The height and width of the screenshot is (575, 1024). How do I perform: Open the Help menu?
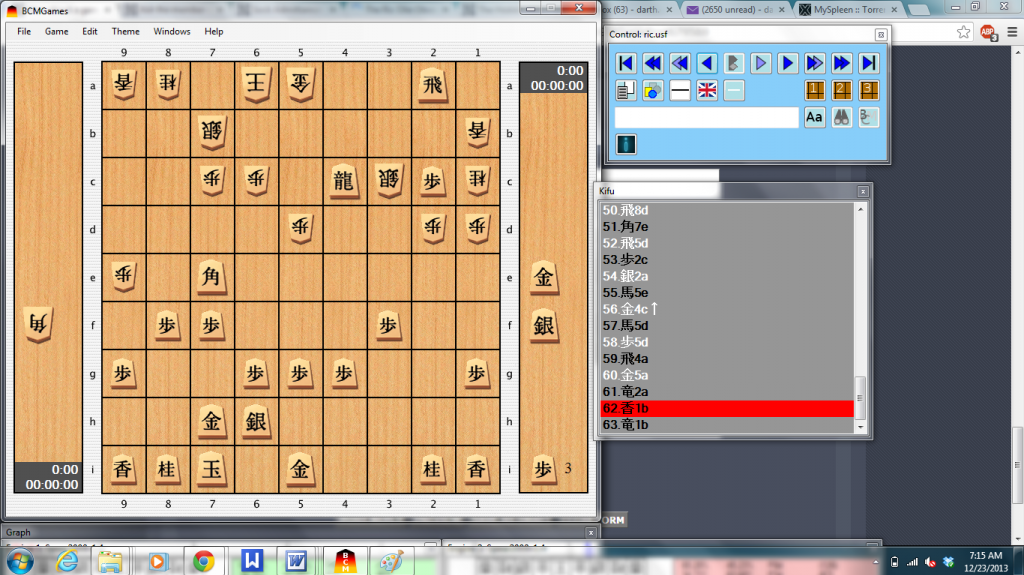[214, 31]
